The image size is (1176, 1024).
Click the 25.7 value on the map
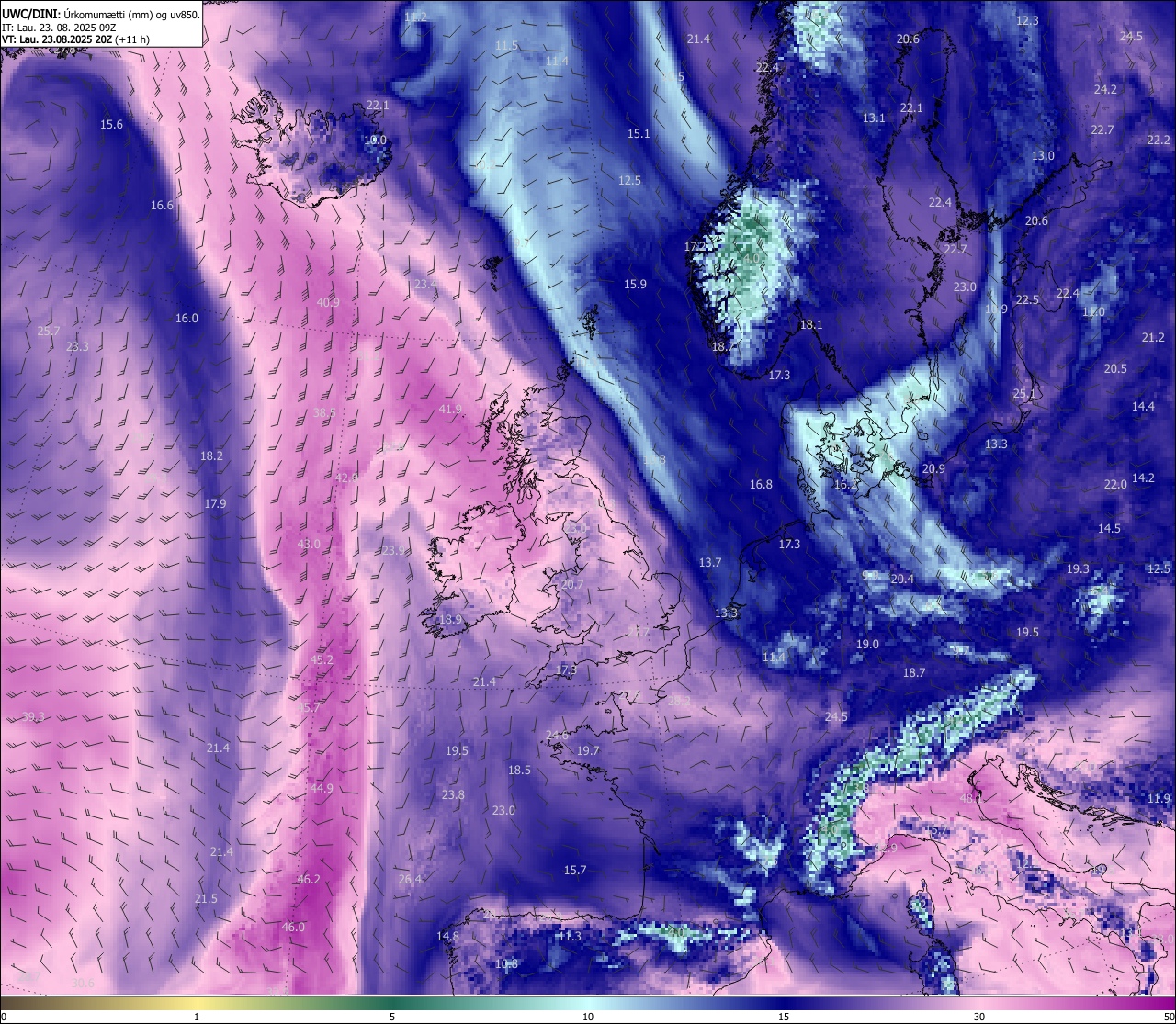(x=49, y=331)
